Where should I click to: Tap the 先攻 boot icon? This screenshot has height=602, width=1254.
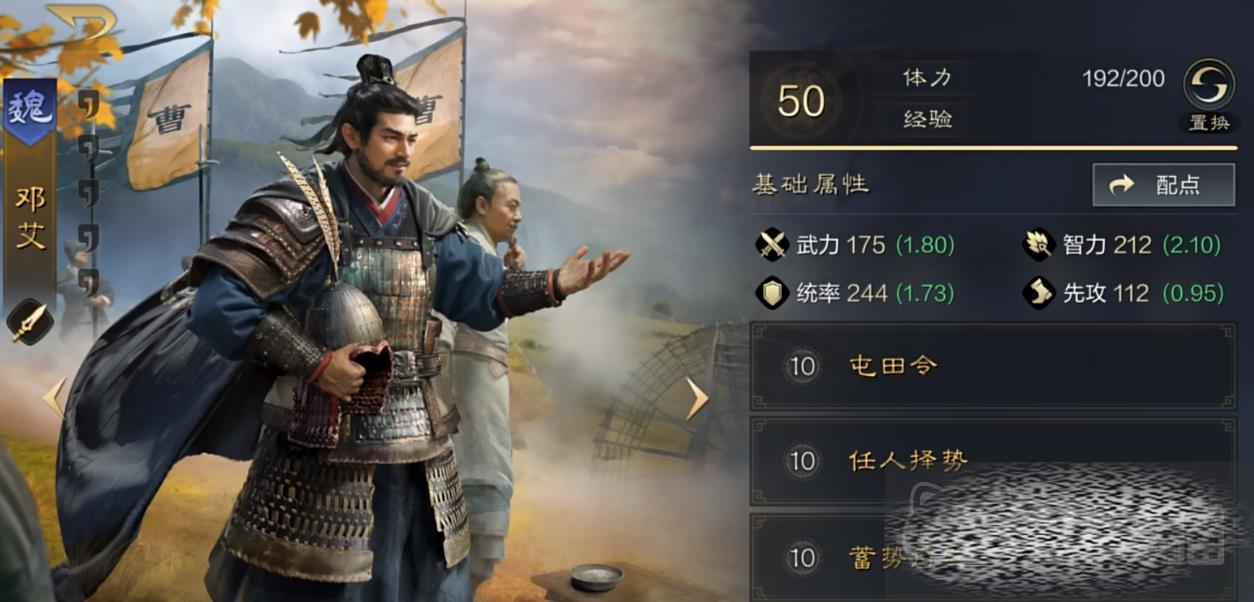1038,292
